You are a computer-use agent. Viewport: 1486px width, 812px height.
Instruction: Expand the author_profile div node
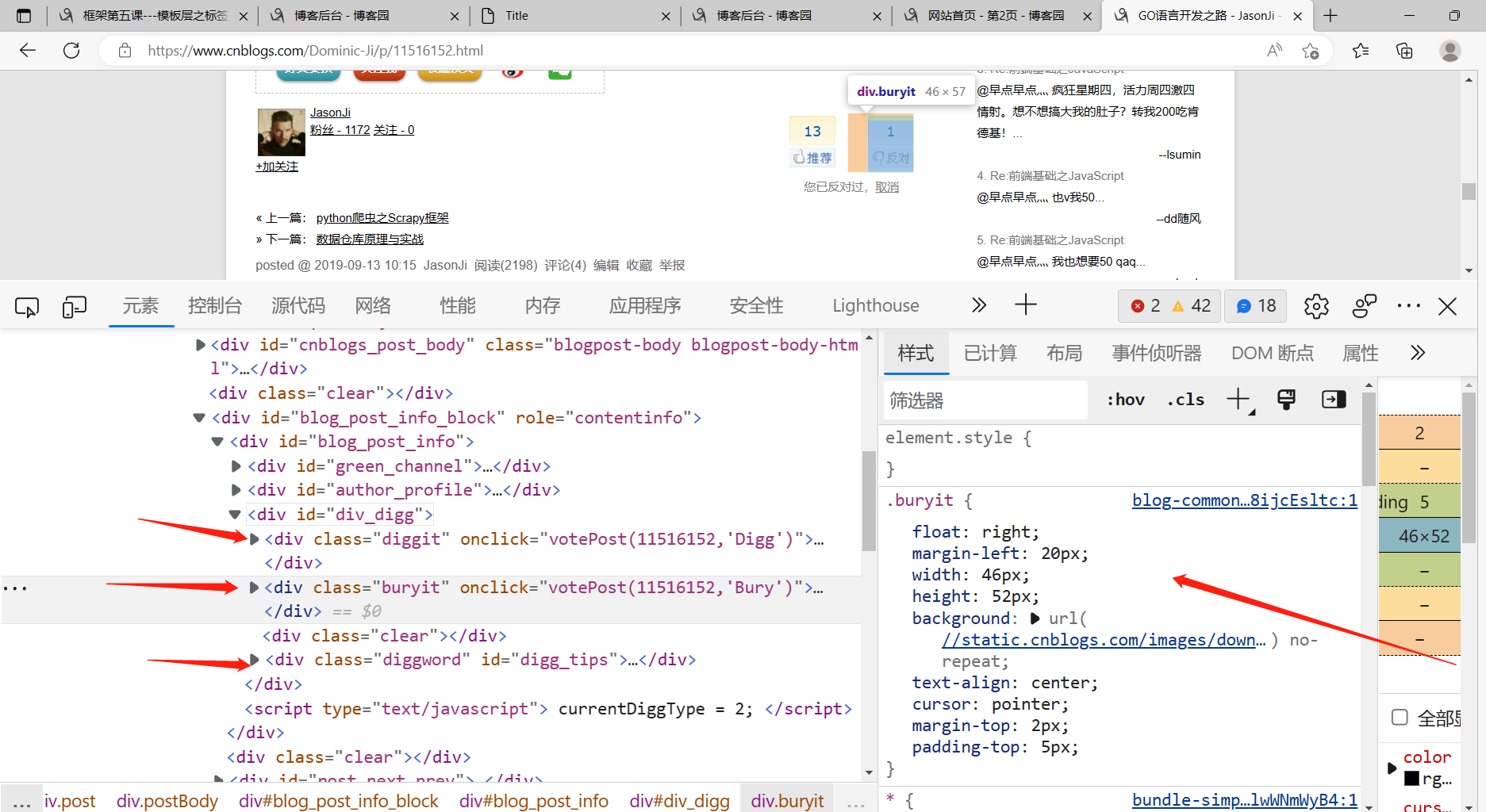(236, 490)
